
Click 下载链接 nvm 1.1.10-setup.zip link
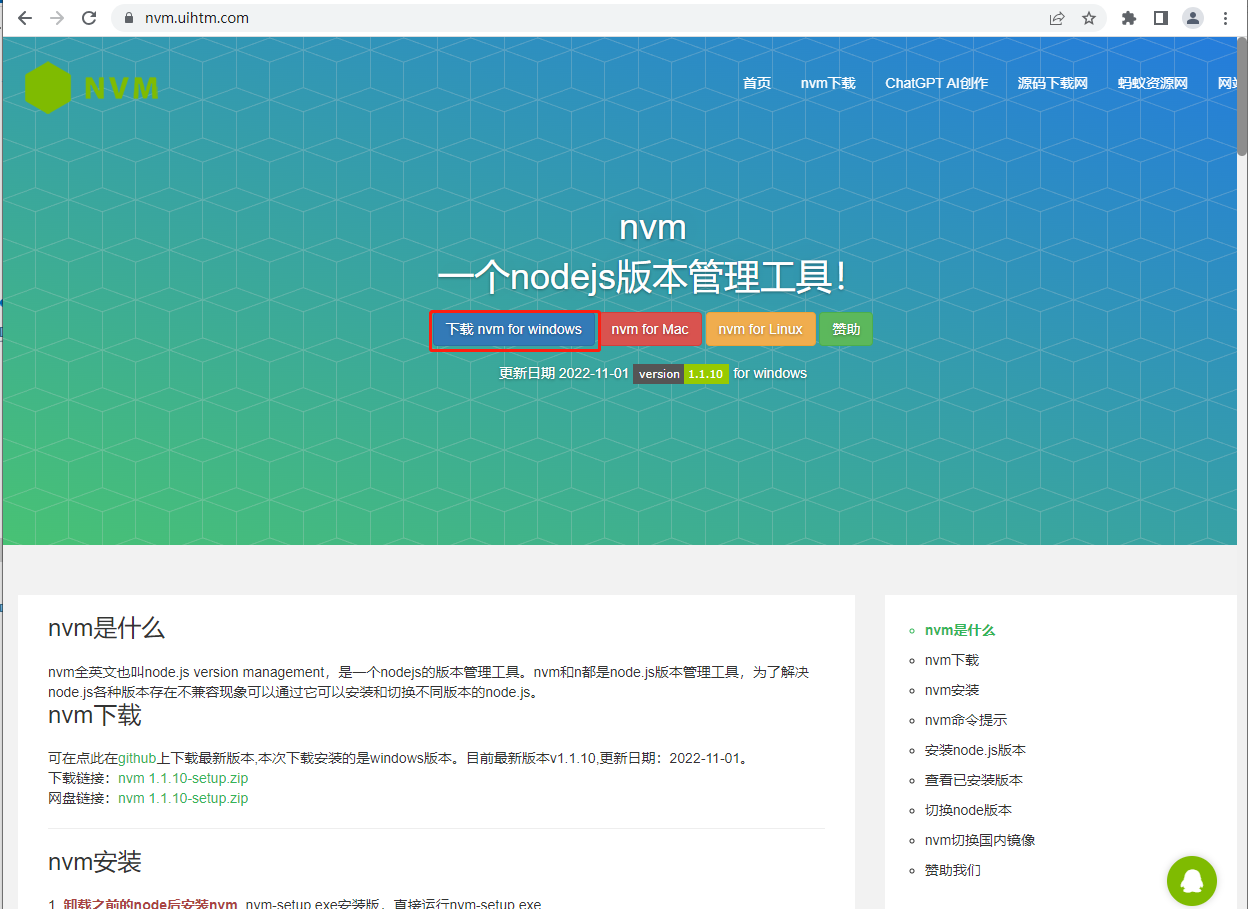[183, 778]
